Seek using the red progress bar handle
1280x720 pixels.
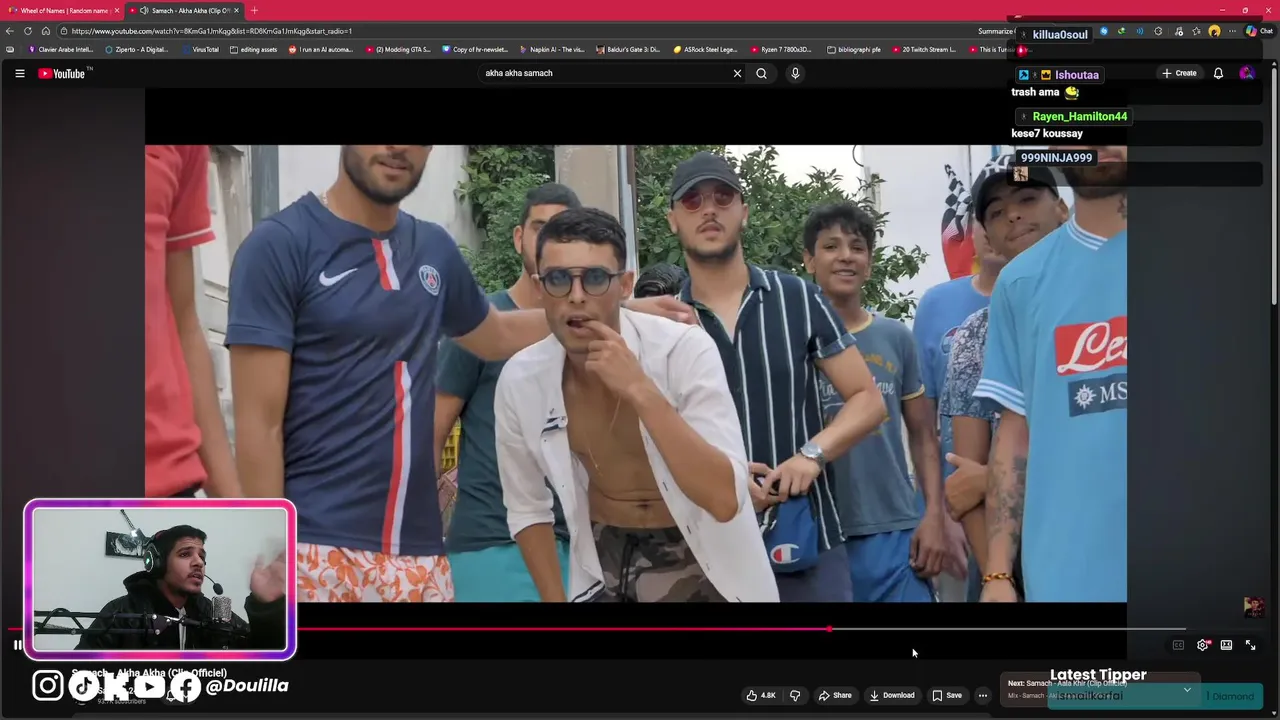click(x=829, y=629)
